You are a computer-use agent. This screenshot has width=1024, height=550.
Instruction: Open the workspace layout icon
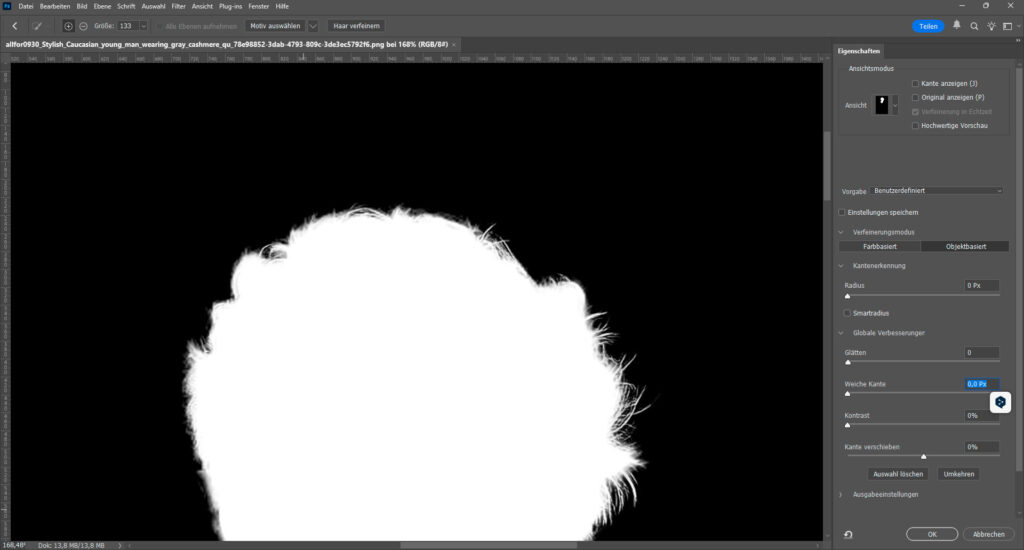1008,26
